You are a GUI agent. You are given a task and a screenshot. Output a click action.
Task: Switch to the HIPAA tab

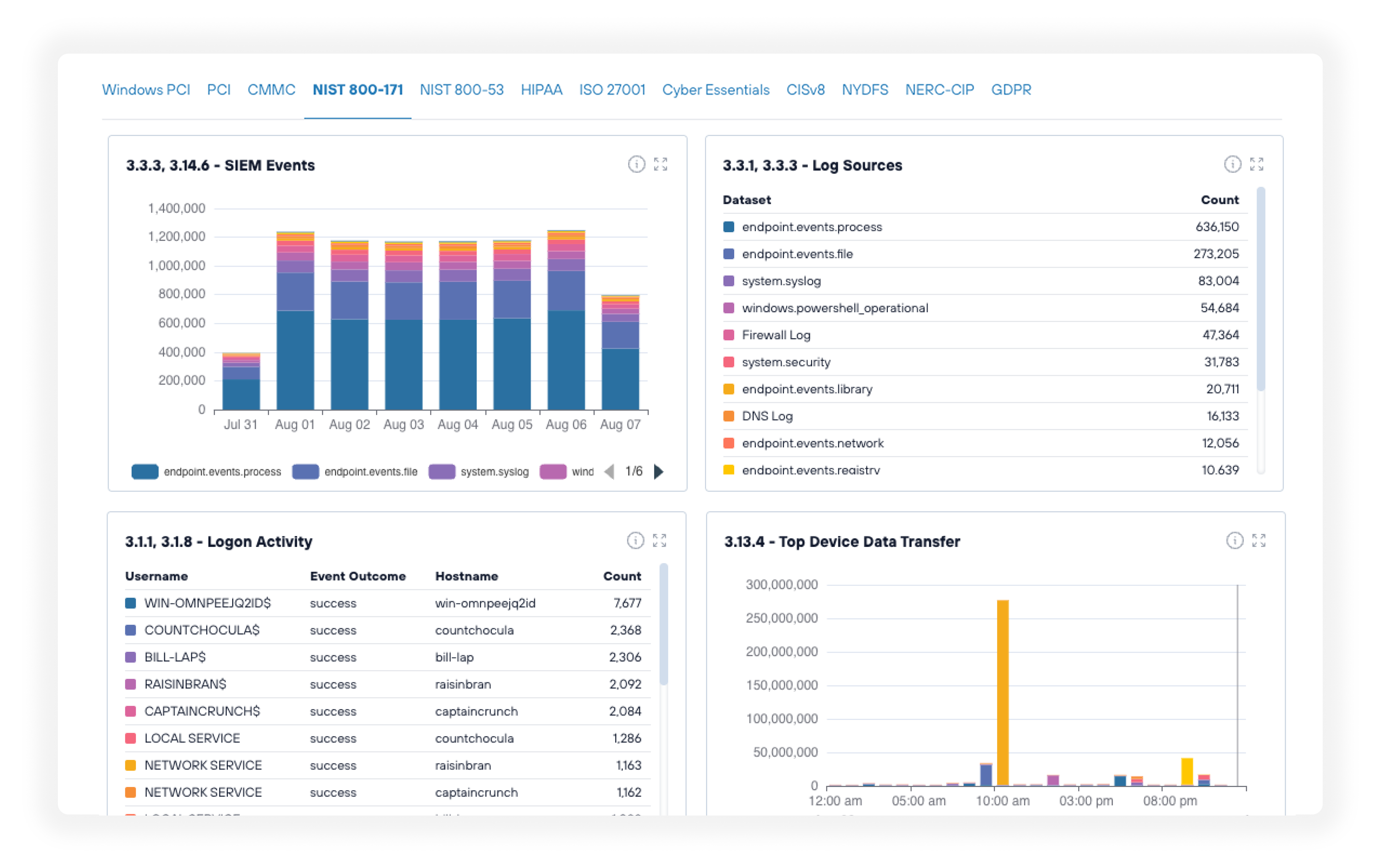click(541, 90)
